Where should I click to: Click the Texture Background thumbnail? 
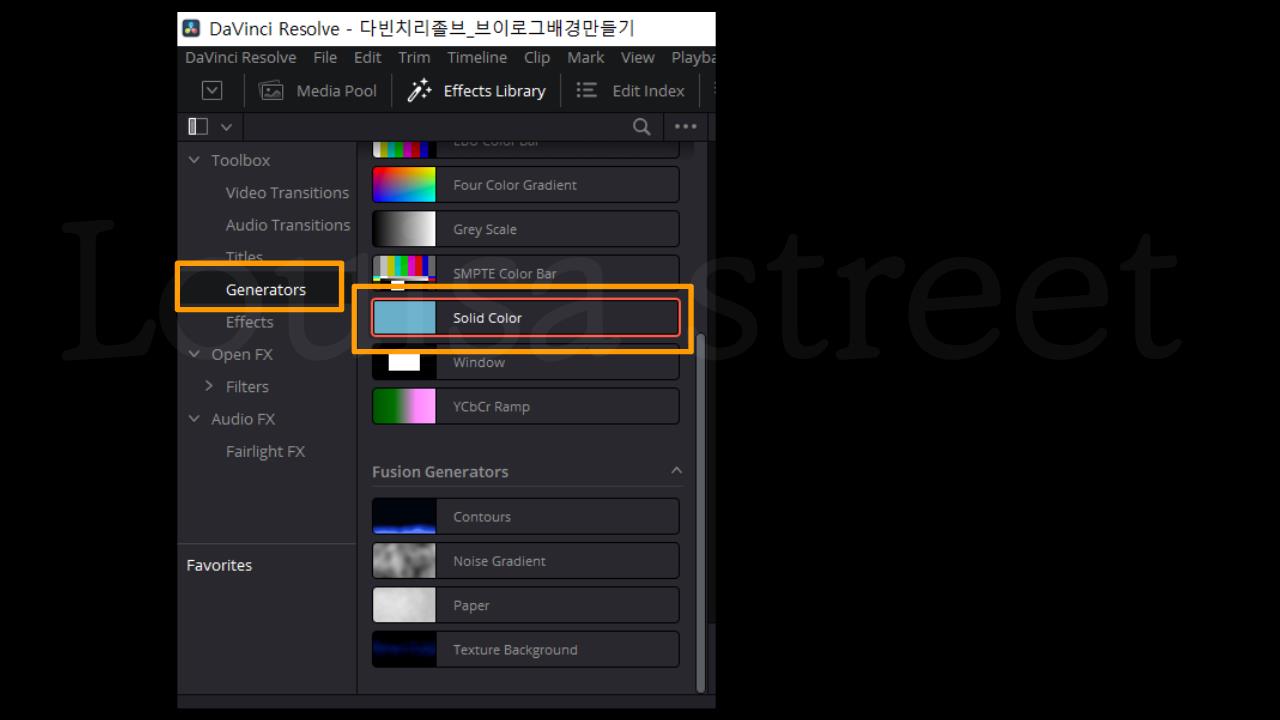[404, 649]
